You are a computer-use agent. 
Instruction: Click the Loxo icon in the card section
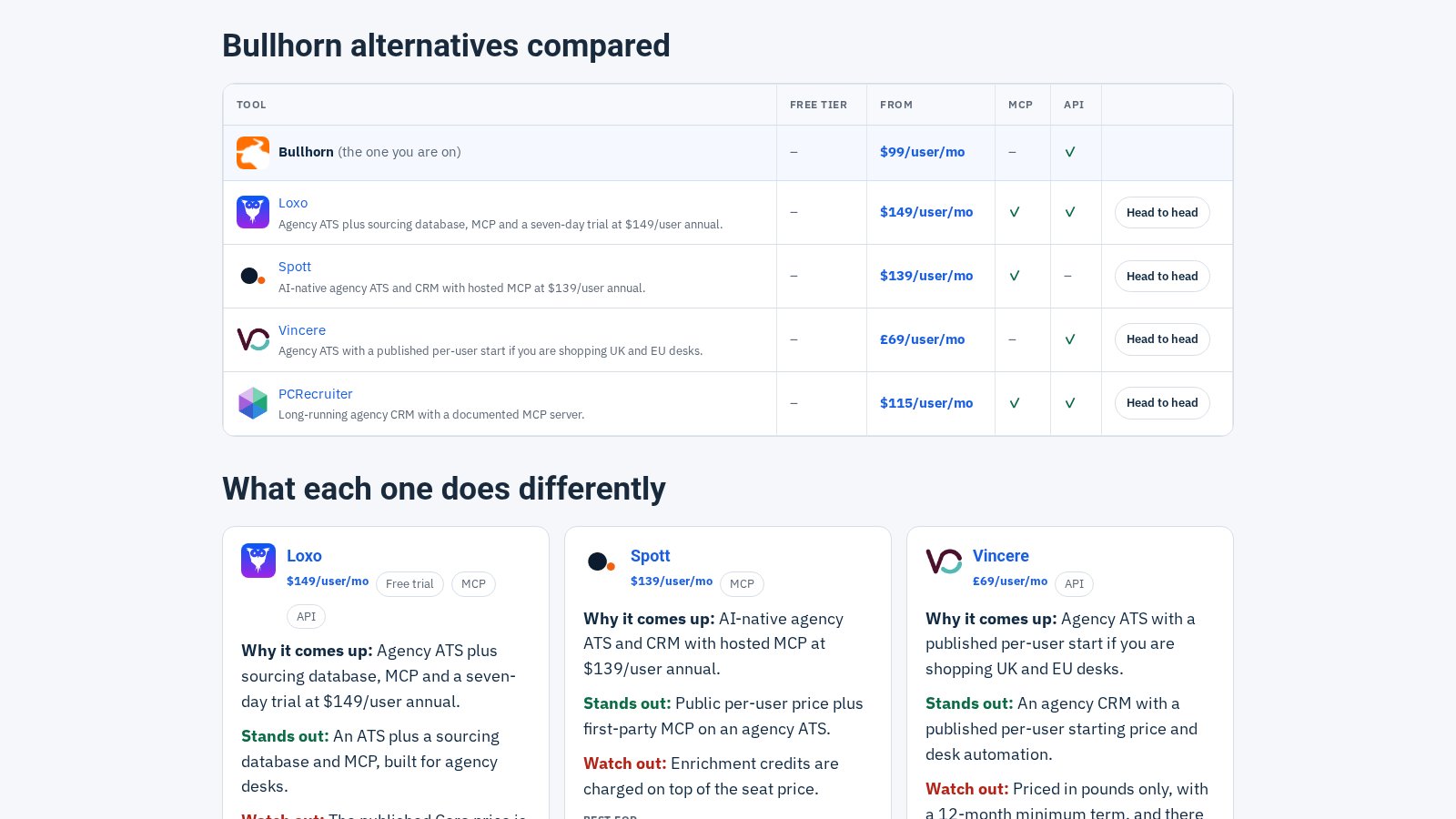coord(258,561)
